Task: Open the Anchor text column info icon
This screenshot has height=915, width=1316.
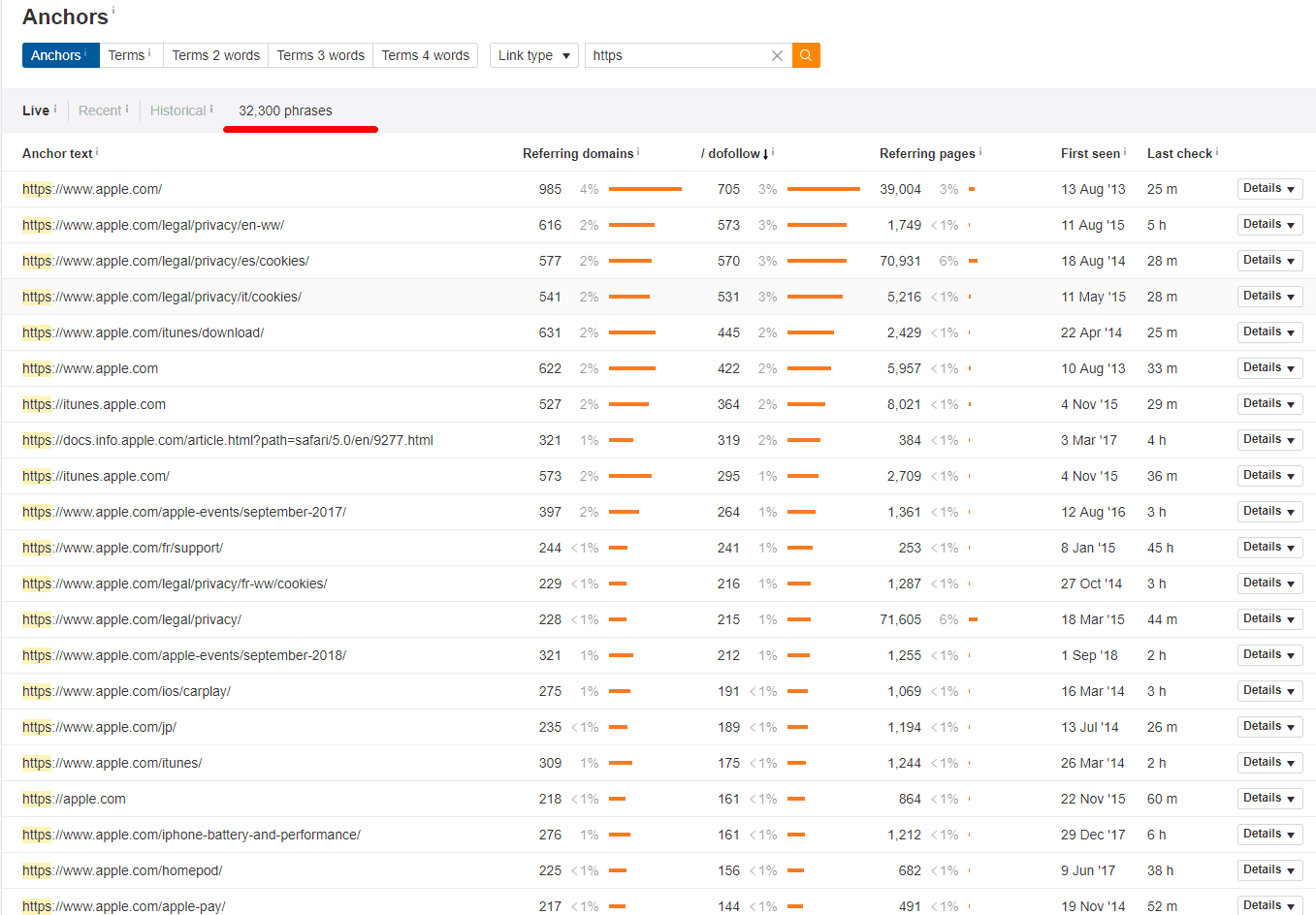Action: click(97, 149)
